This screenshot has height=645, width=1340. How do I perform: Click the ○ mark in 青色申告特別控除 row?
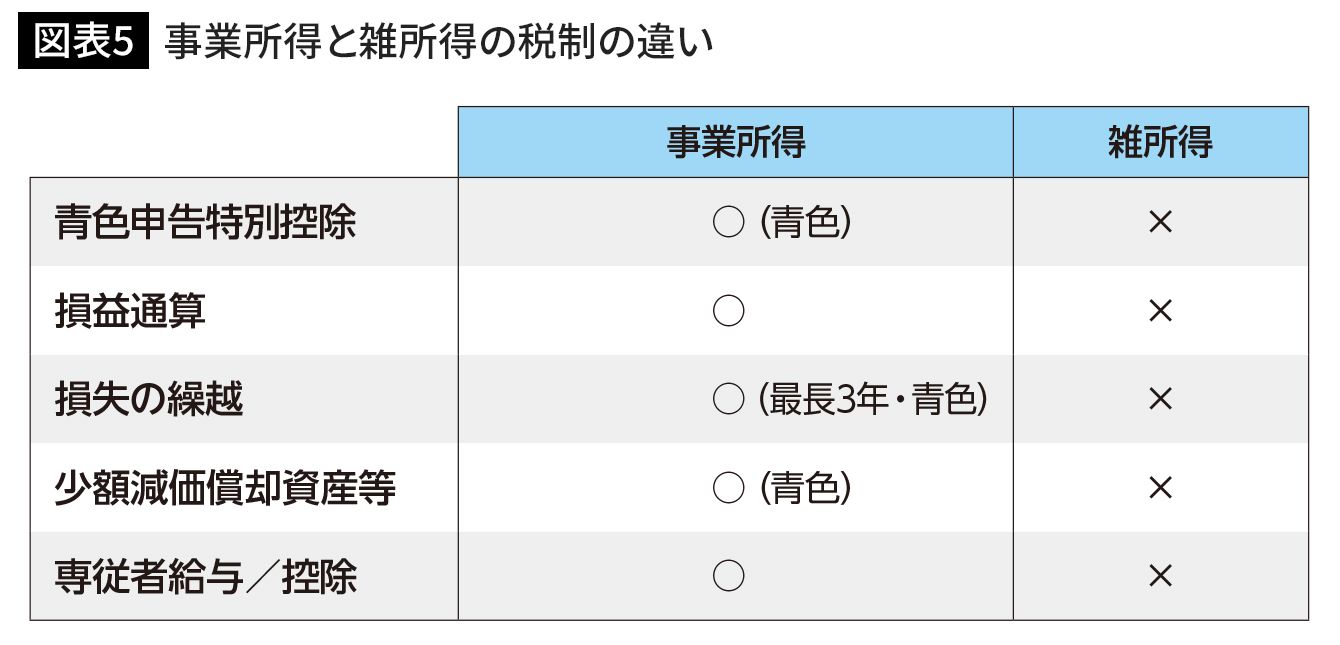(728, 223)
